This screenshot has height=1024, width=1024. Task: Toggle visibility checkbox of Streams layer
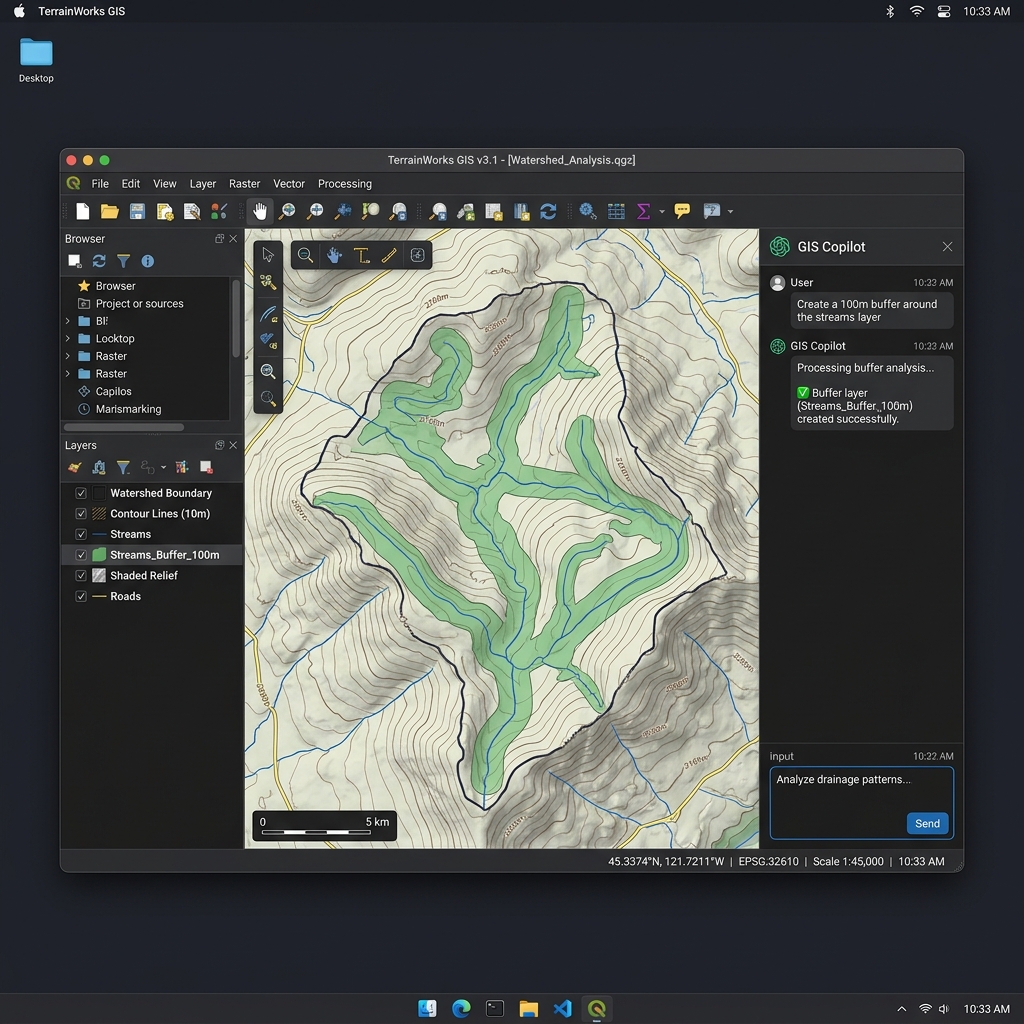pos(81,534)
